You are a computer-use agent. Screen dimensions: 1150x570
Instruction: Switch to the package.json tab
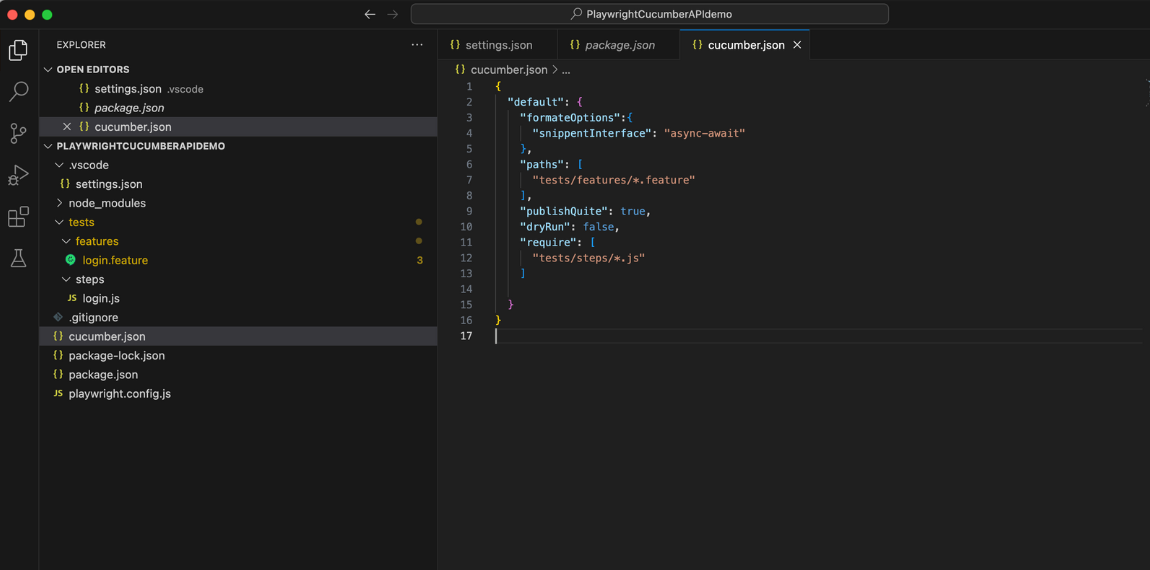click(x=619, y=45)
